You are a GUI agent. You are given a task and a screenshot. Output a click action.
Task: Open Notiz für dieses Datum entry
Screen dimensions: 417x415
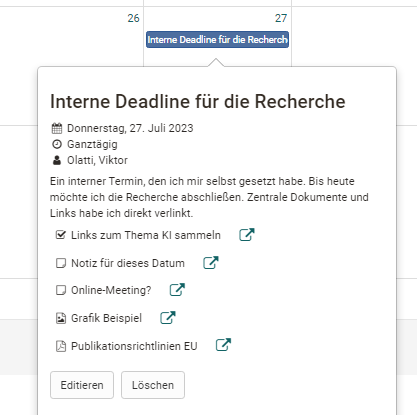(128, 263)
